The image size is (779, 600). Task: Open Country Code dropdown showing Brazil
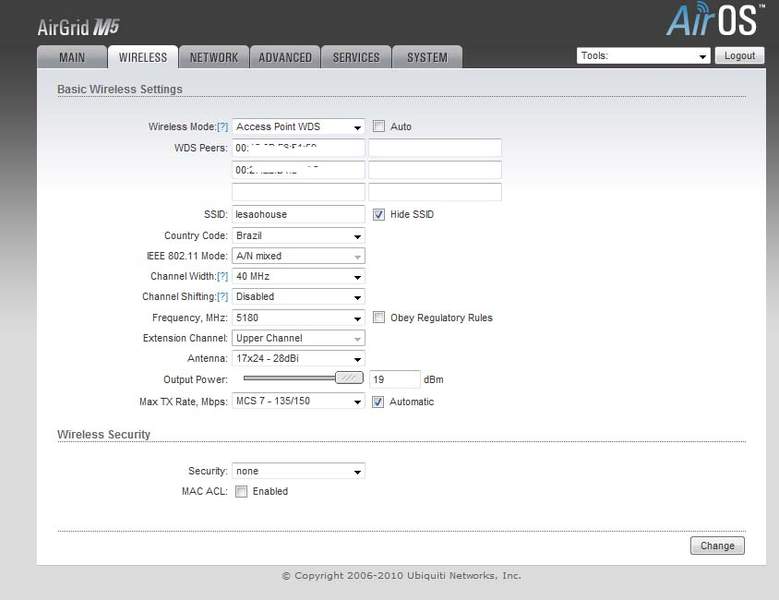tap(298, 235)
